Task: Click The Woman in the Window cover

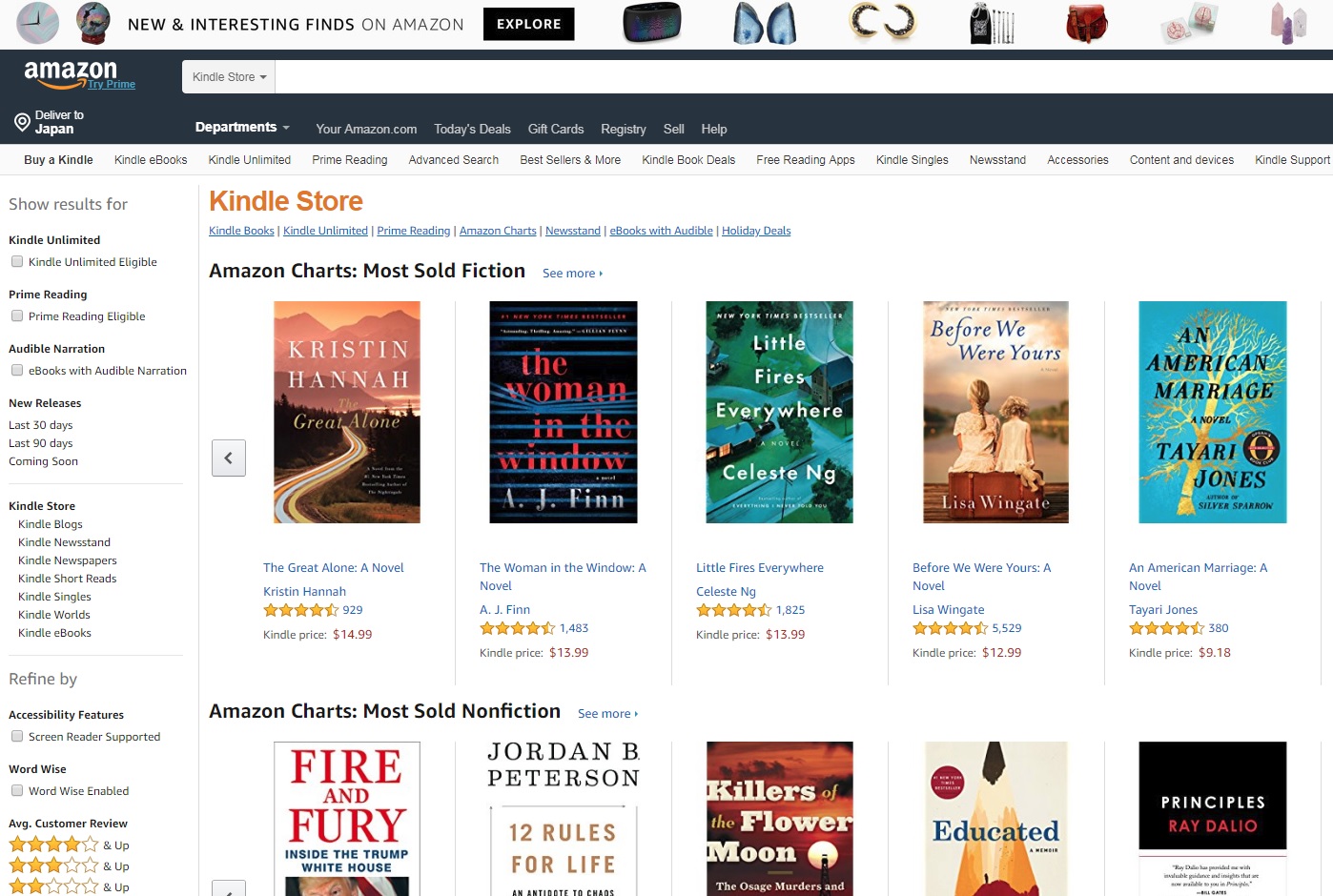Action: [x=564, y=412]
